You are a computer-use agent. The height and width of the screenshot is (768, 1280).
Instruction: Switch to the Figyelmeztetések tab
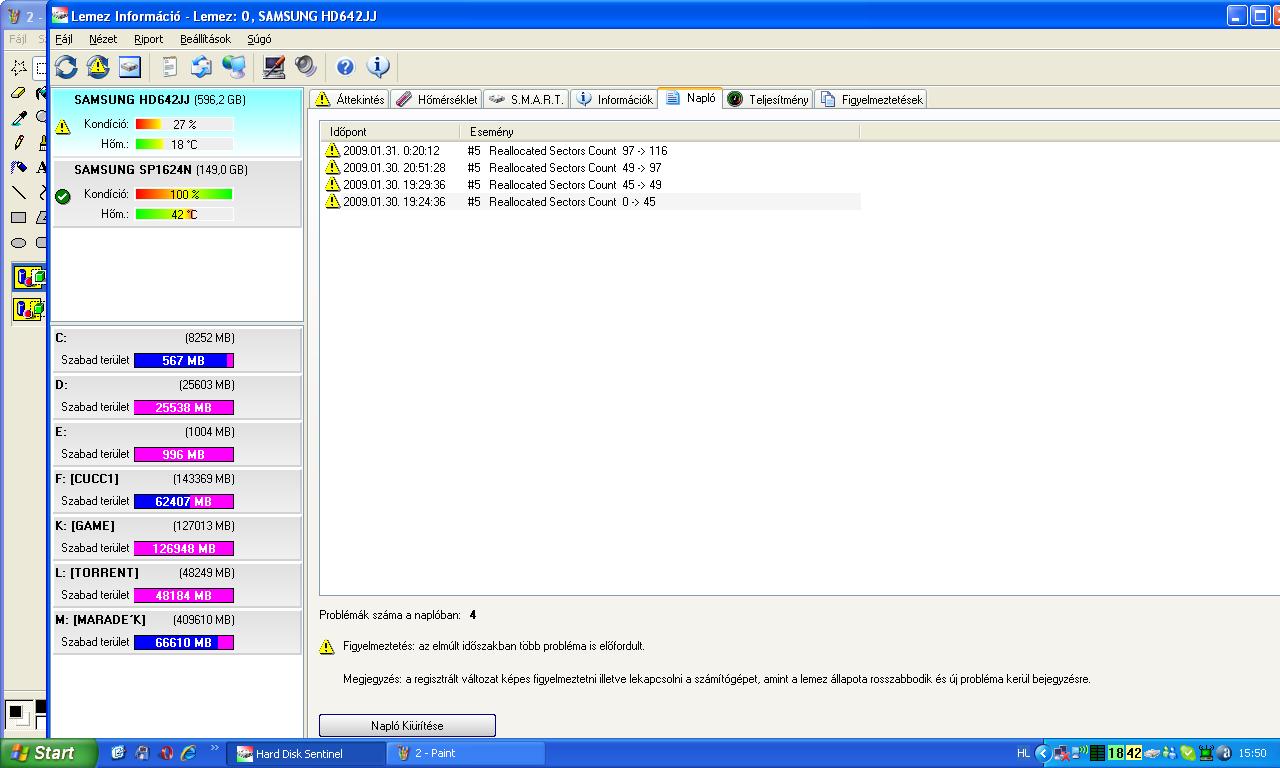click(x=871, y=99)
